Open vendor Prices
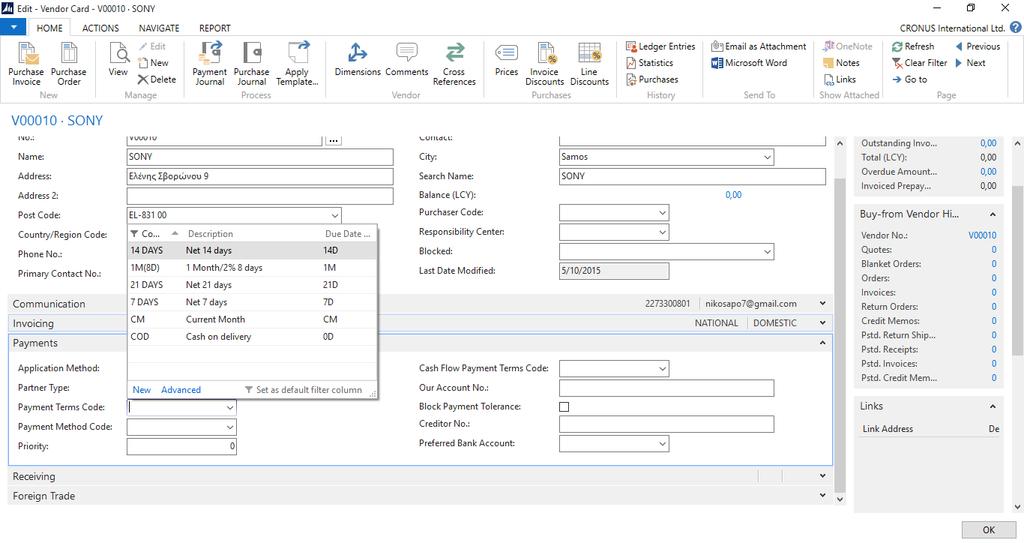The height and width of the screenshot is (543, 1024). pos(506,59)
